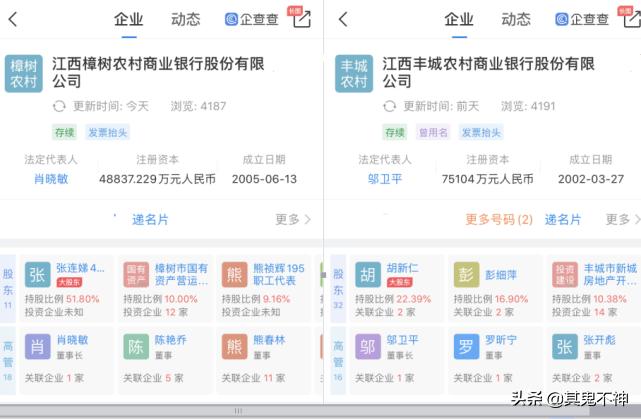Open the 企业 tab on the 樟树 page

point(128,19)
